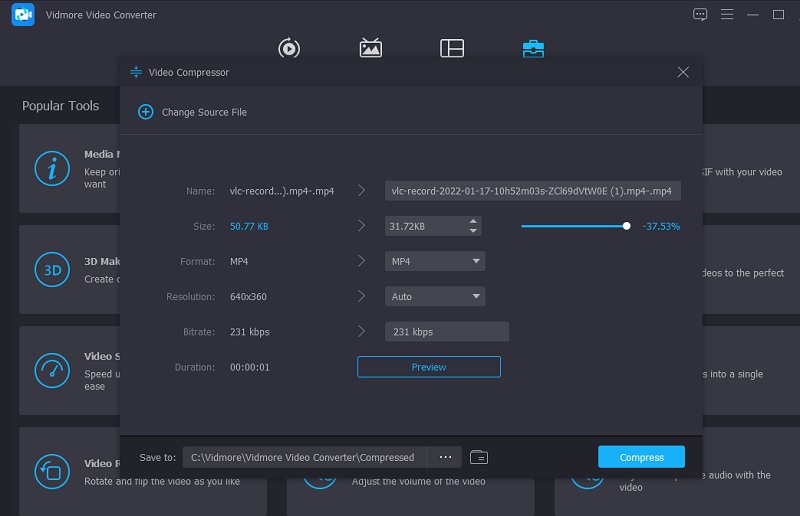This screenshot has width=800, height=516.
Task: Click the plus icon for Change Source File
Action: [x=145, y=112]
